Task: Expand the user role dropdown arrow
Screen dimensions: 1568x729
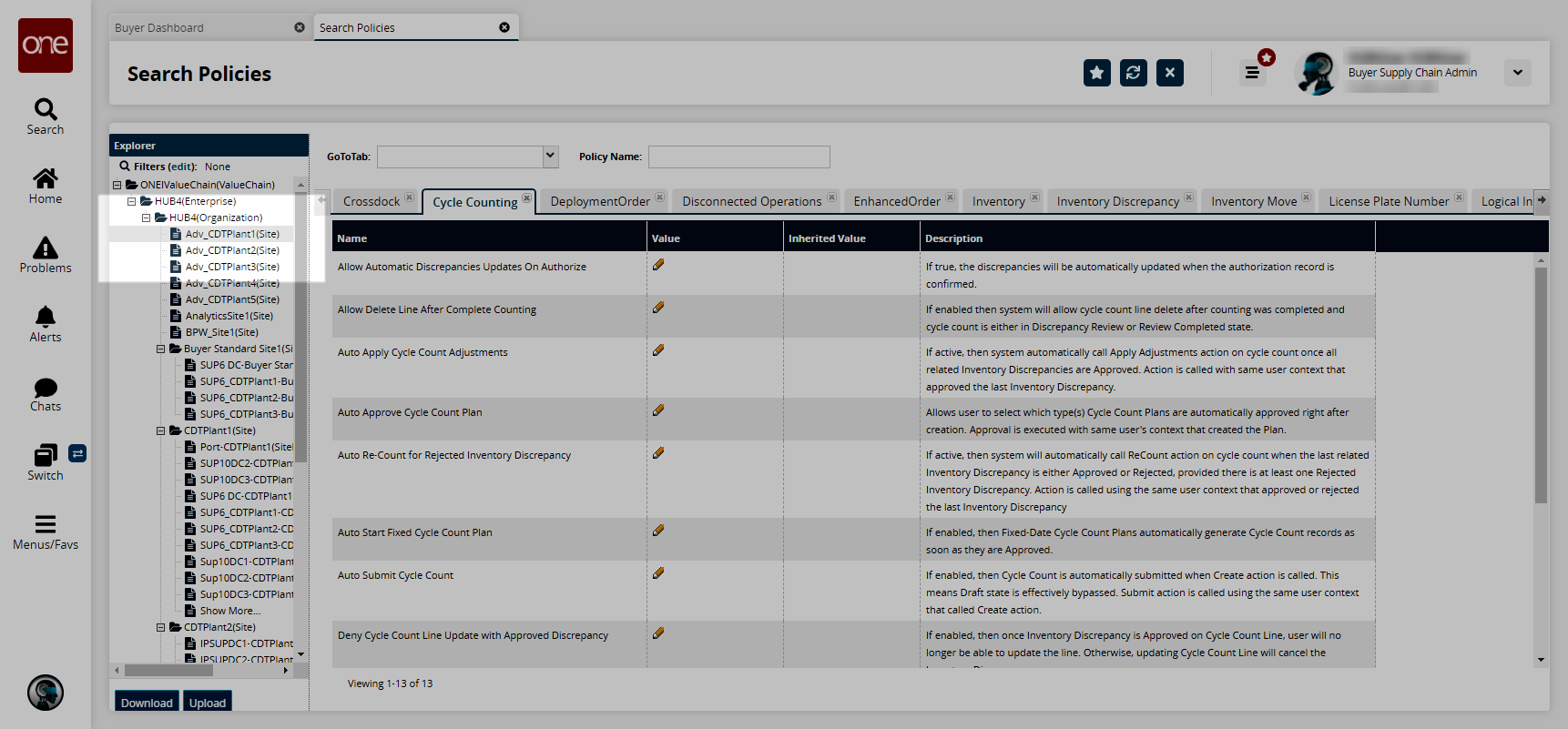Action: (x=1517, y=73)
